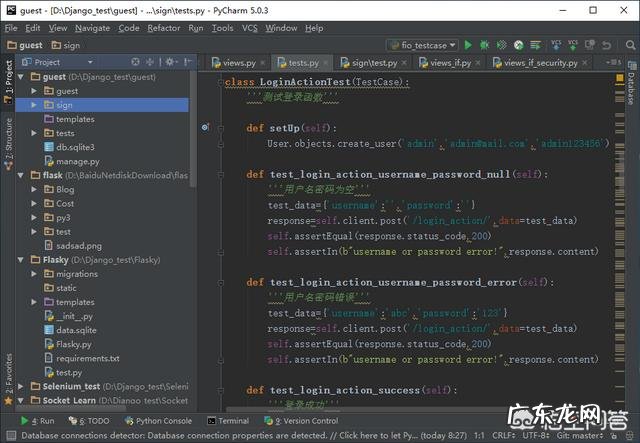640x443 pixels.
Task: Open the Terminal panel
Action: tap(228, 421)
